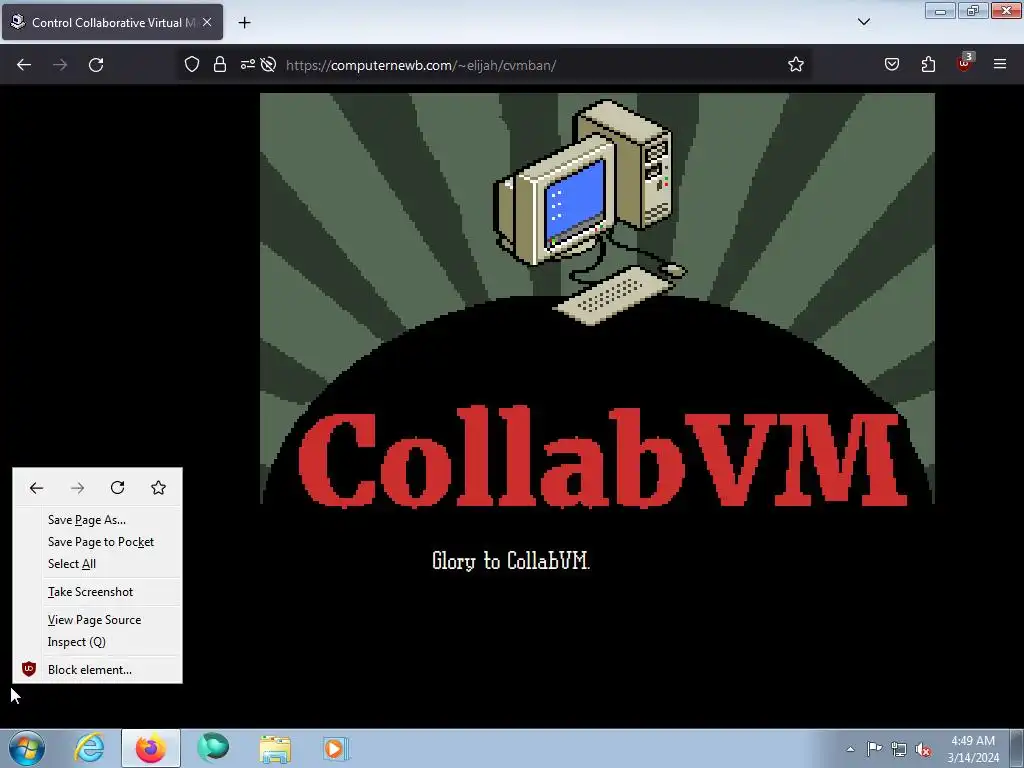
Task: Click the site security padlock icon
Action: pos(220,65)
